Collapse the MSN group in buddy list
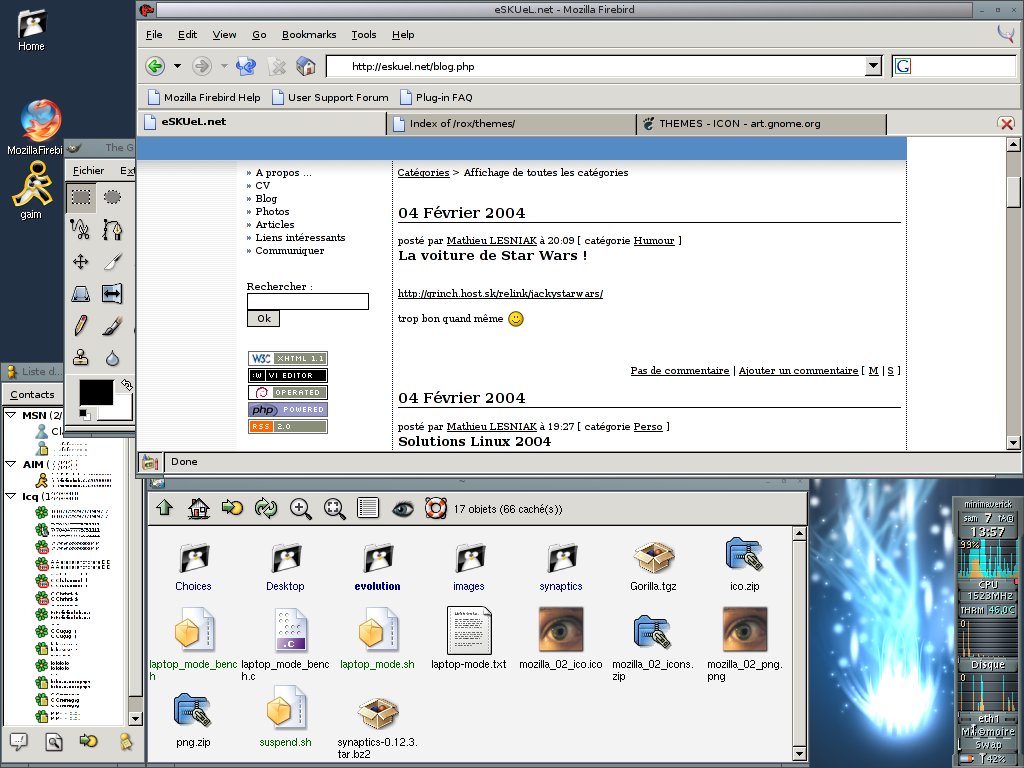Screen dimensions: 1024x768 click(x=11, y=415)
